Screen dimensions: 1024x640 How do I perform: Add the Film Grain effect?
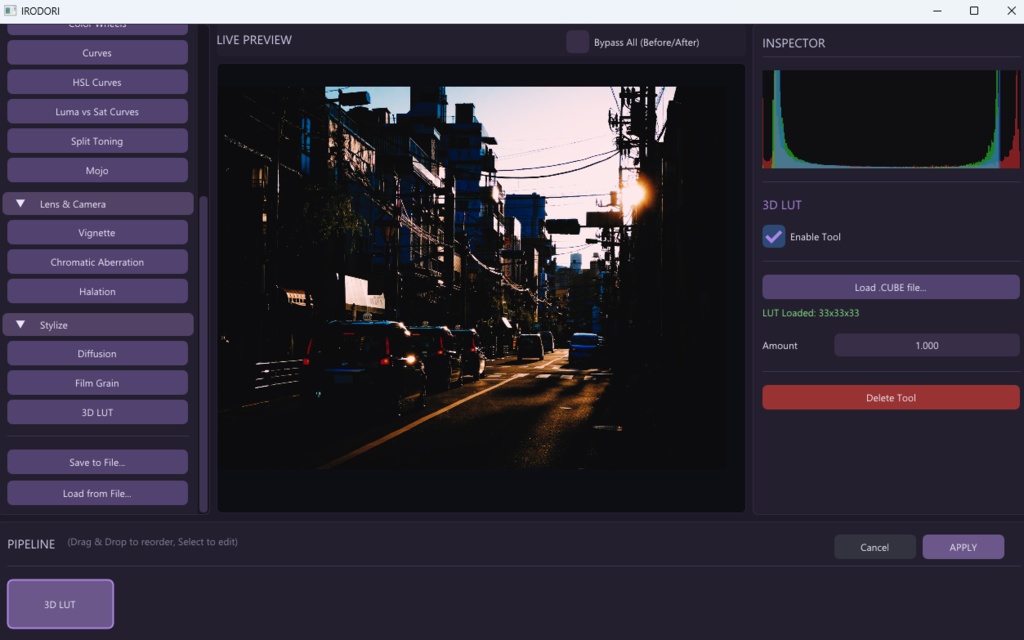[97, 383]
